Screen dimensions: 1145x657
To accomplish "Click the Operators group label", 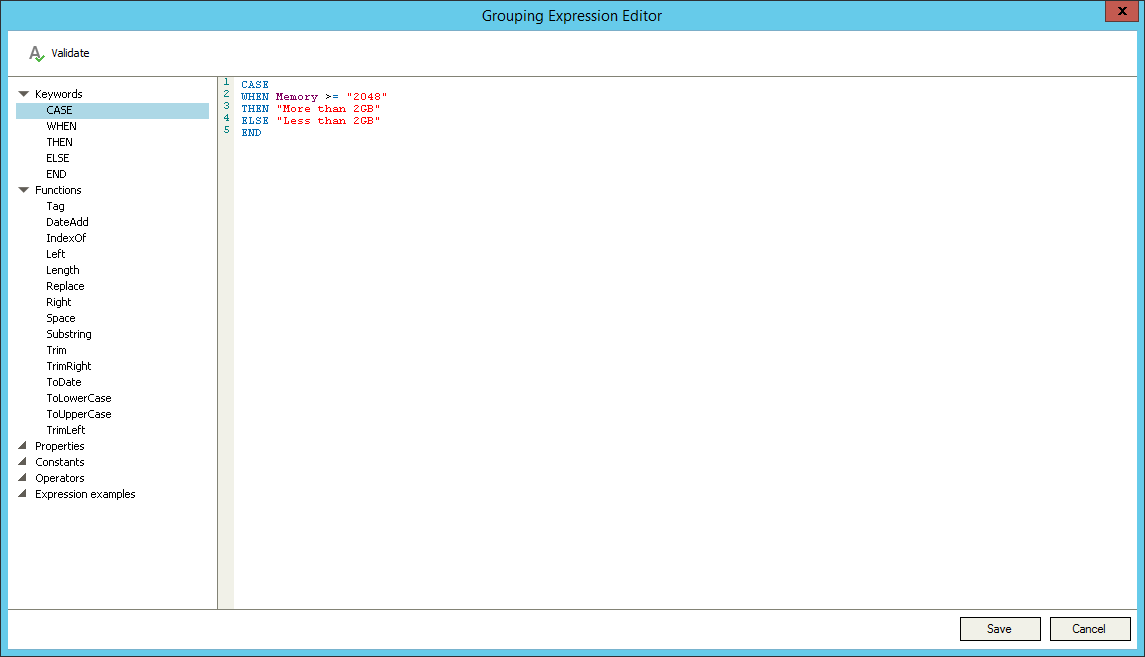I will (60, 478).
